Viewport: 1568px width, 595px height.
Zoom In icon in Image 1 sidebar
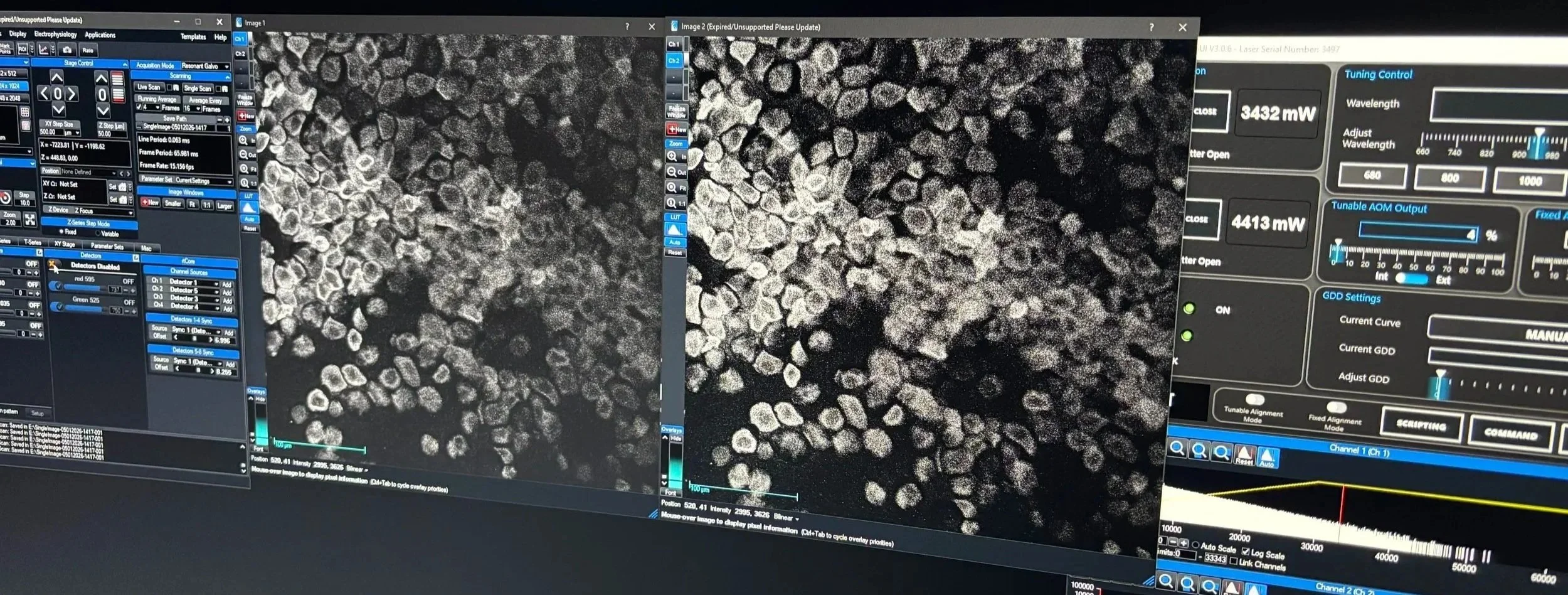click(247, 141)
